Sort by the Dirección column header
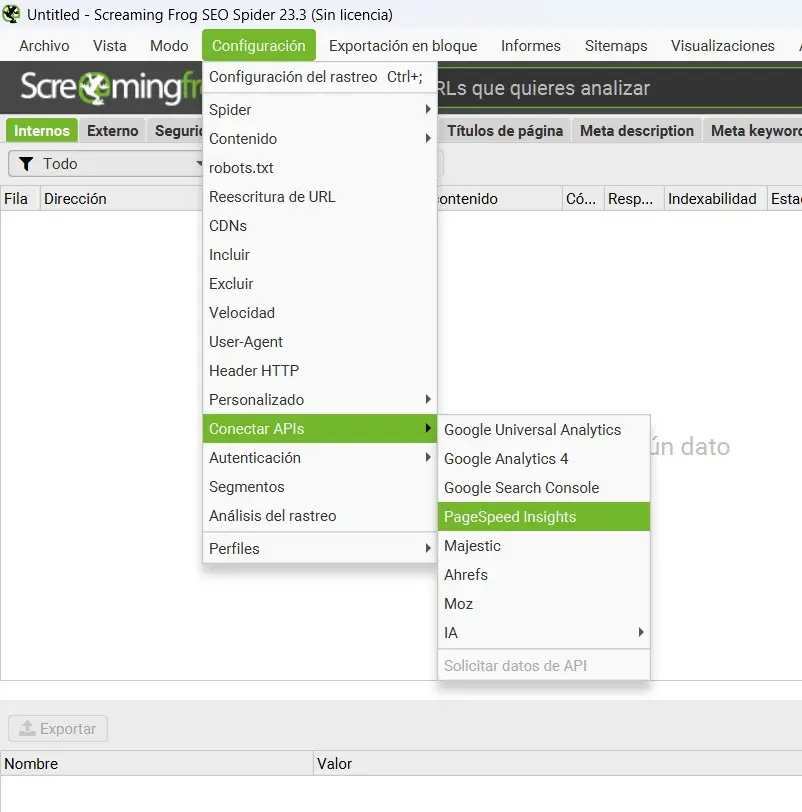Screen dimensions: 802x812 tap(121, 199)
